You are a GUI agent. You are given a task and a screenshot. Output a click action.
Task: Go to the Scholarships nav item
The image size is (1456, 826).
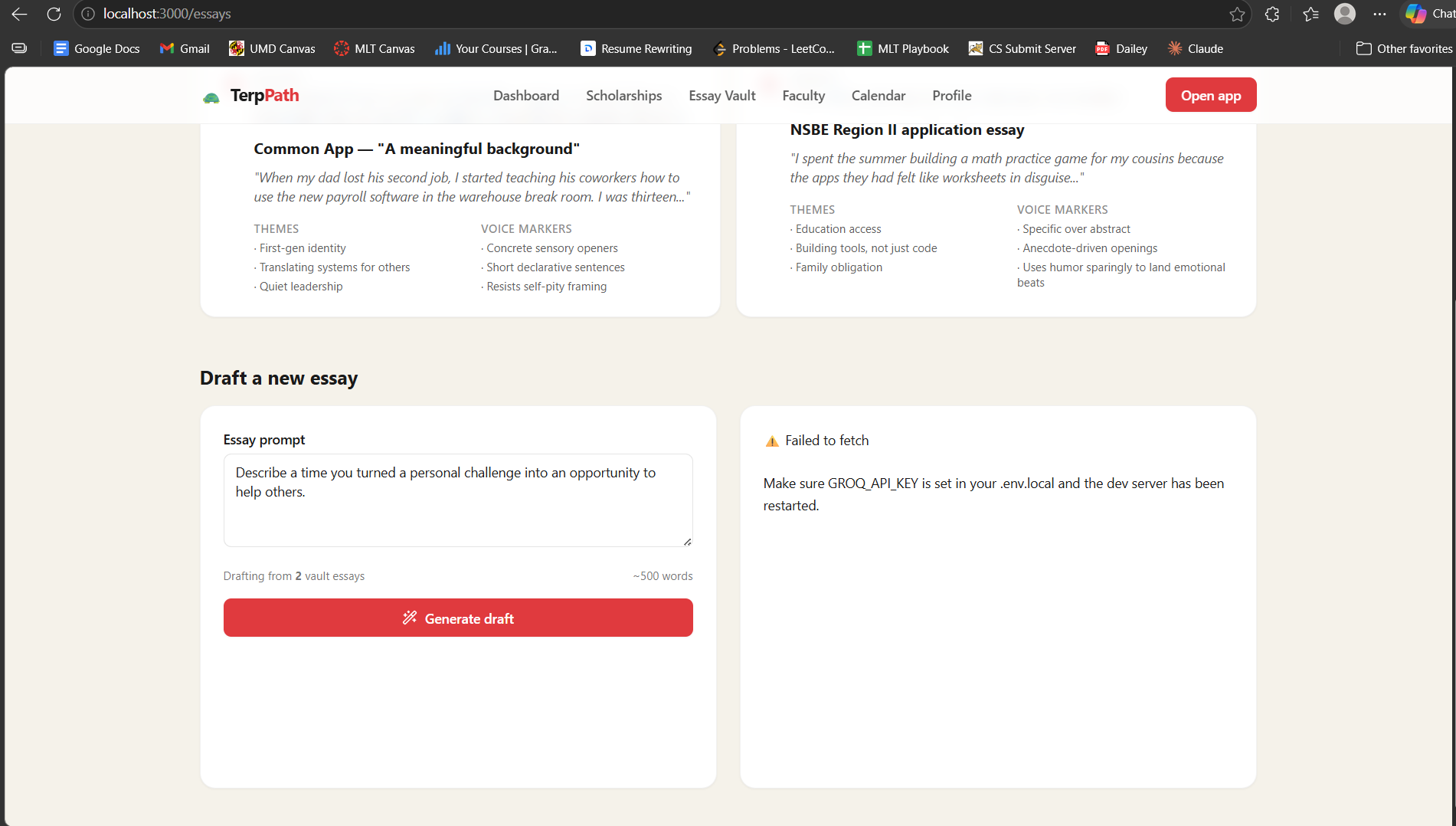pyautogui.click(x=623, y=96)
